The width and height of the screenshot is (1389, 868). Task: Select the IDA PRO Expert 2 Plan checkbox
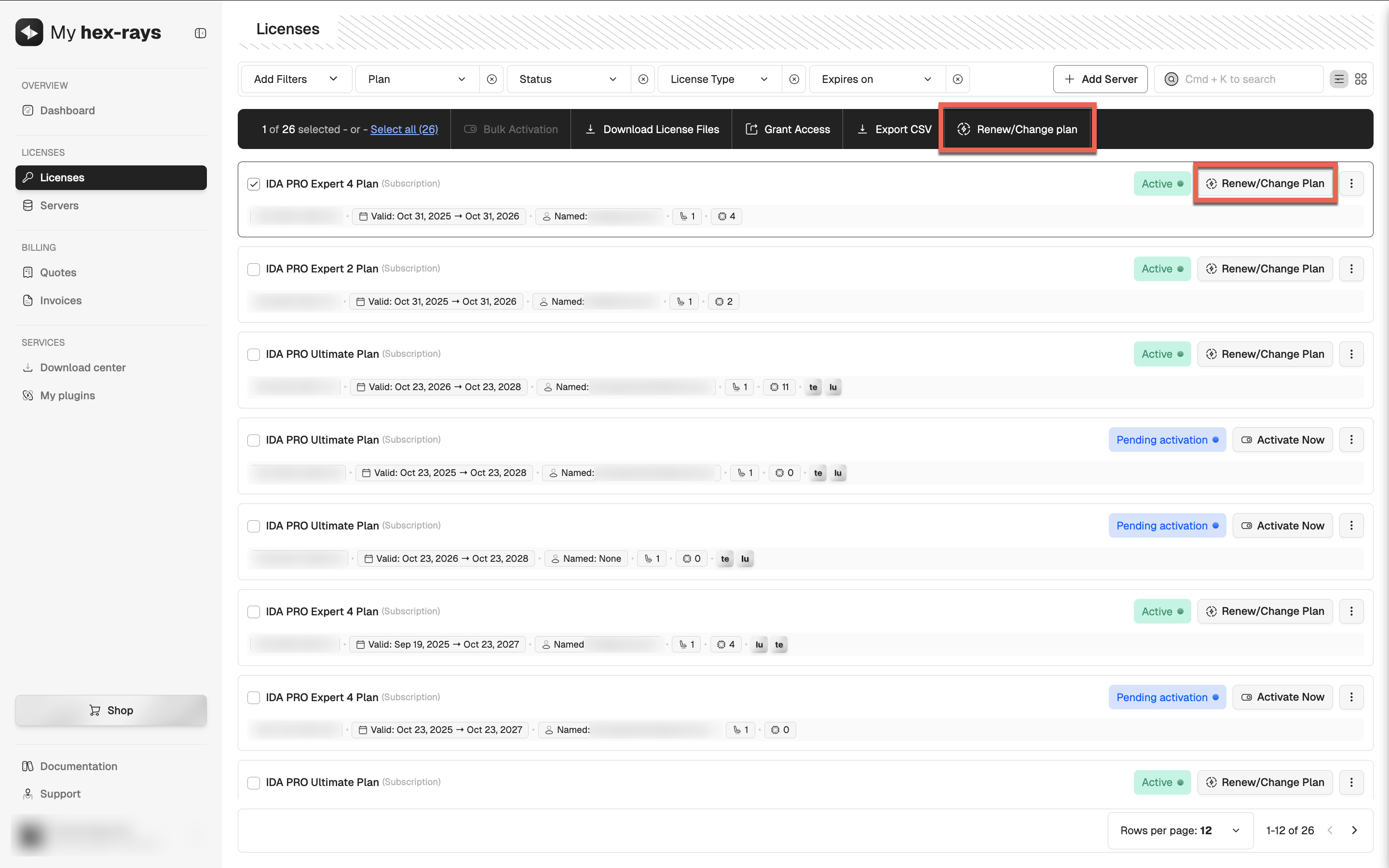point(254,269)
